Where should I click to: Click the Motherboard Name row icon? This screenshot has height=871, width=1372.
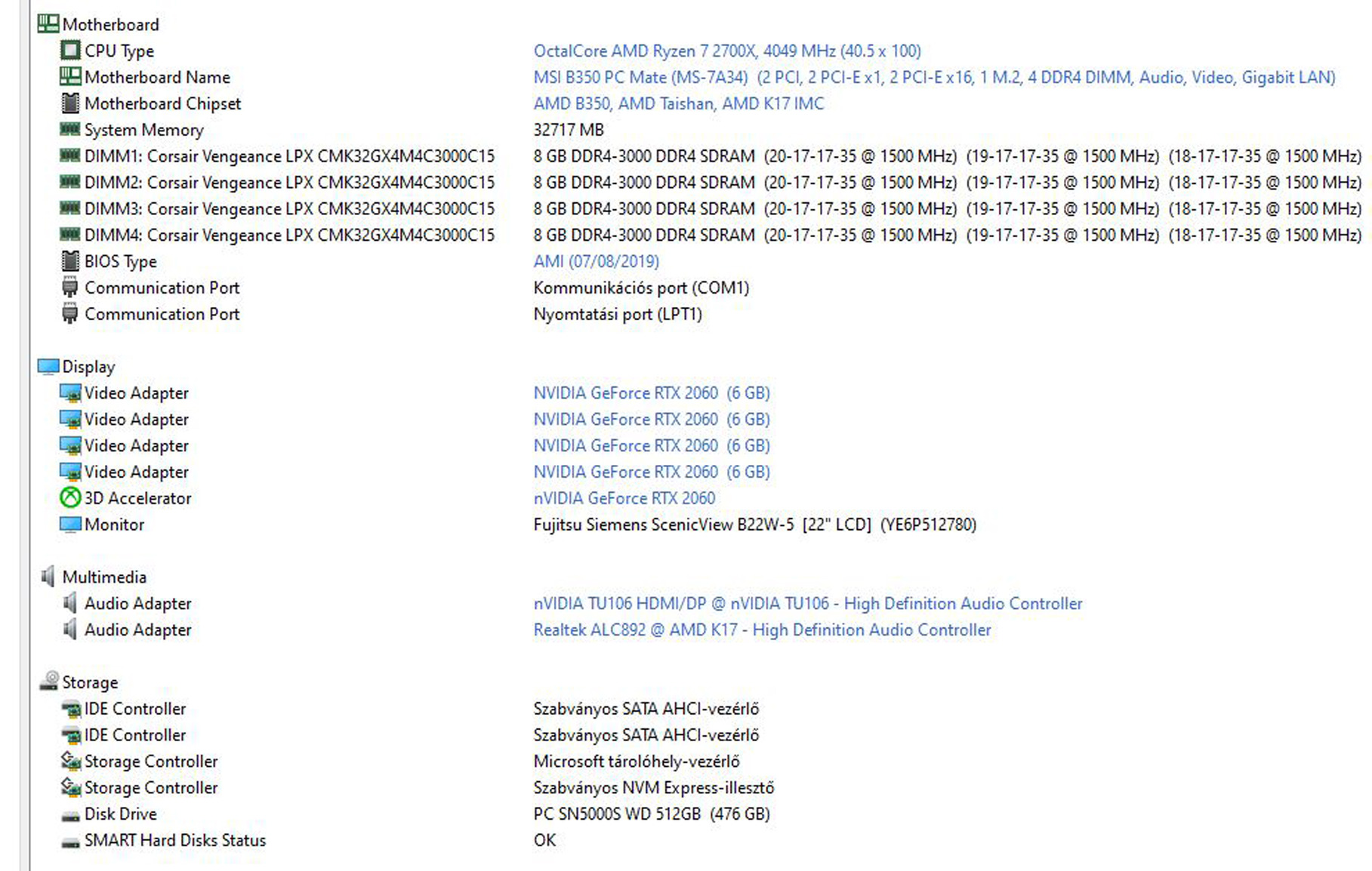coord(70,76)
